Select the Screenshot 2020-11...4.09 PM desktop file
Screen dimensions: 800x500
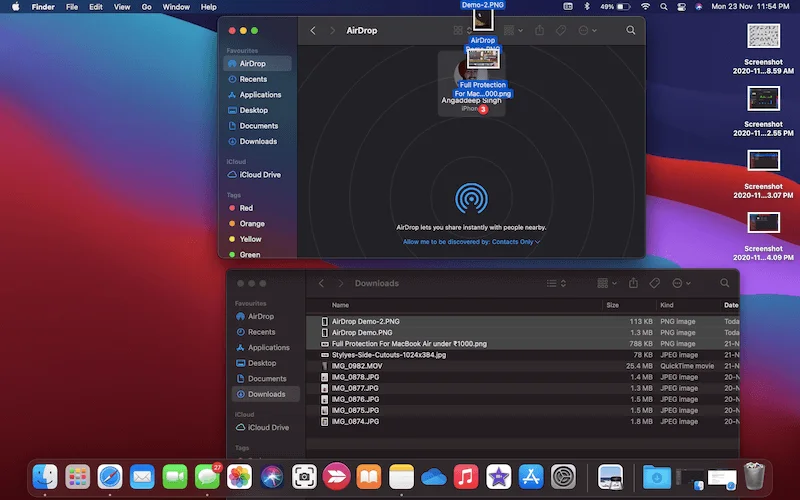click(x=763, y=236)
